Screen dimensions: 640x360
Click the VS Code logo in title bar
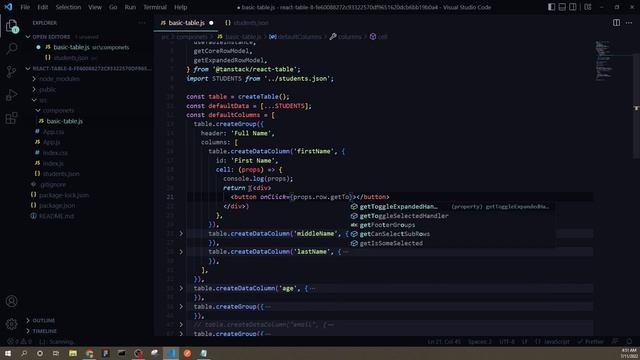coord(8,7)
